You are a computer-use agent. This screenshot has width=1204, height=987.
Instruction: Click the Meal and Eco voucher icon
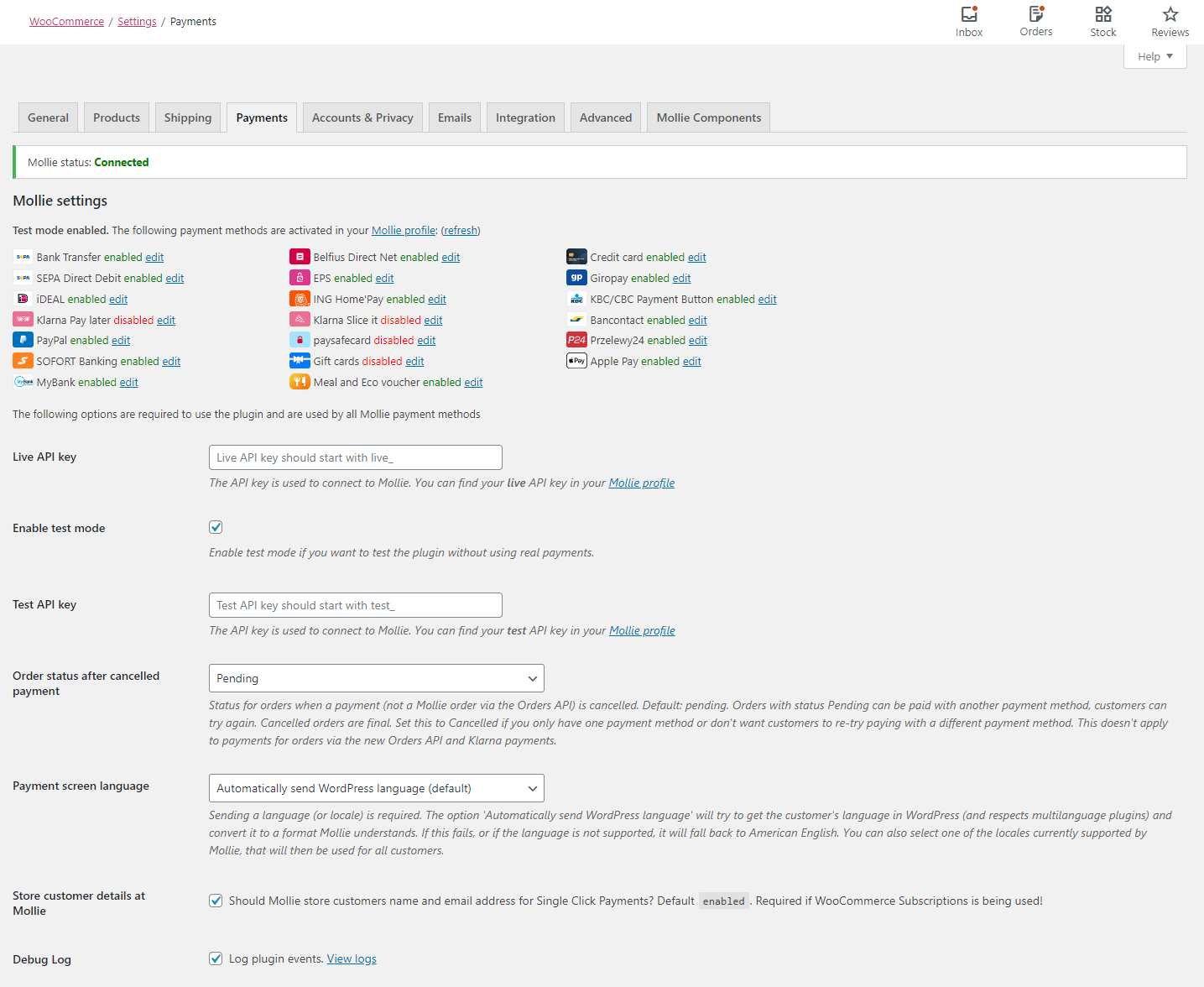click(300, 382)
